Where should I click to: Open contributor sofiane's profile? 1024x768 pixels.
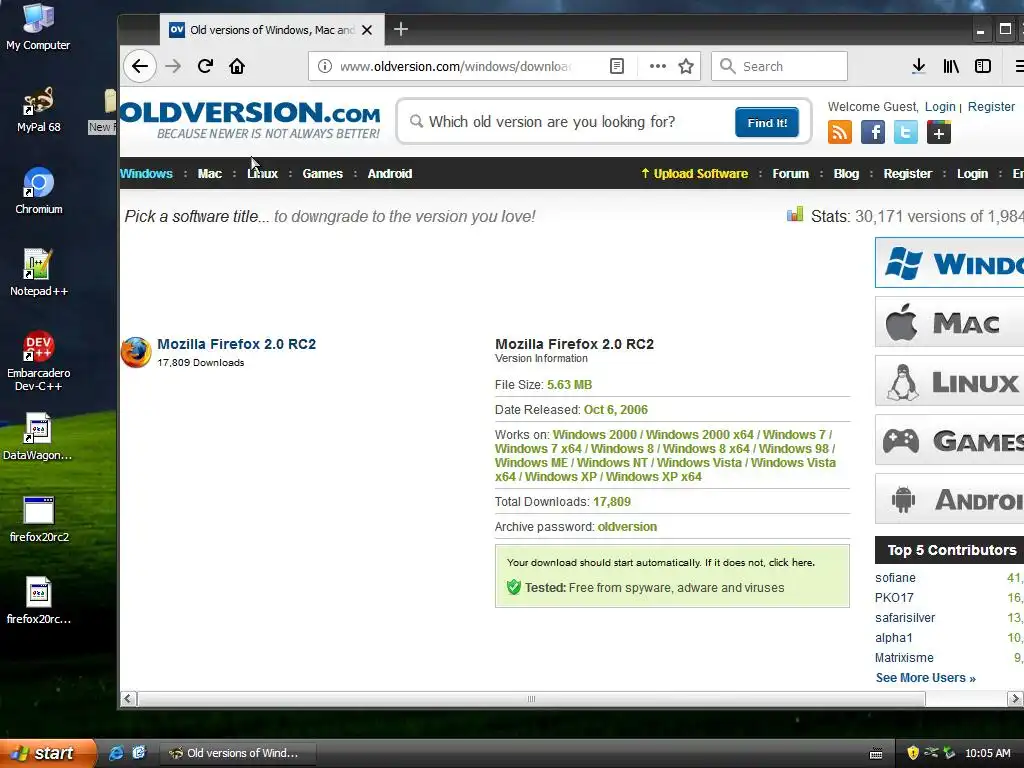[x=895, y=578]
